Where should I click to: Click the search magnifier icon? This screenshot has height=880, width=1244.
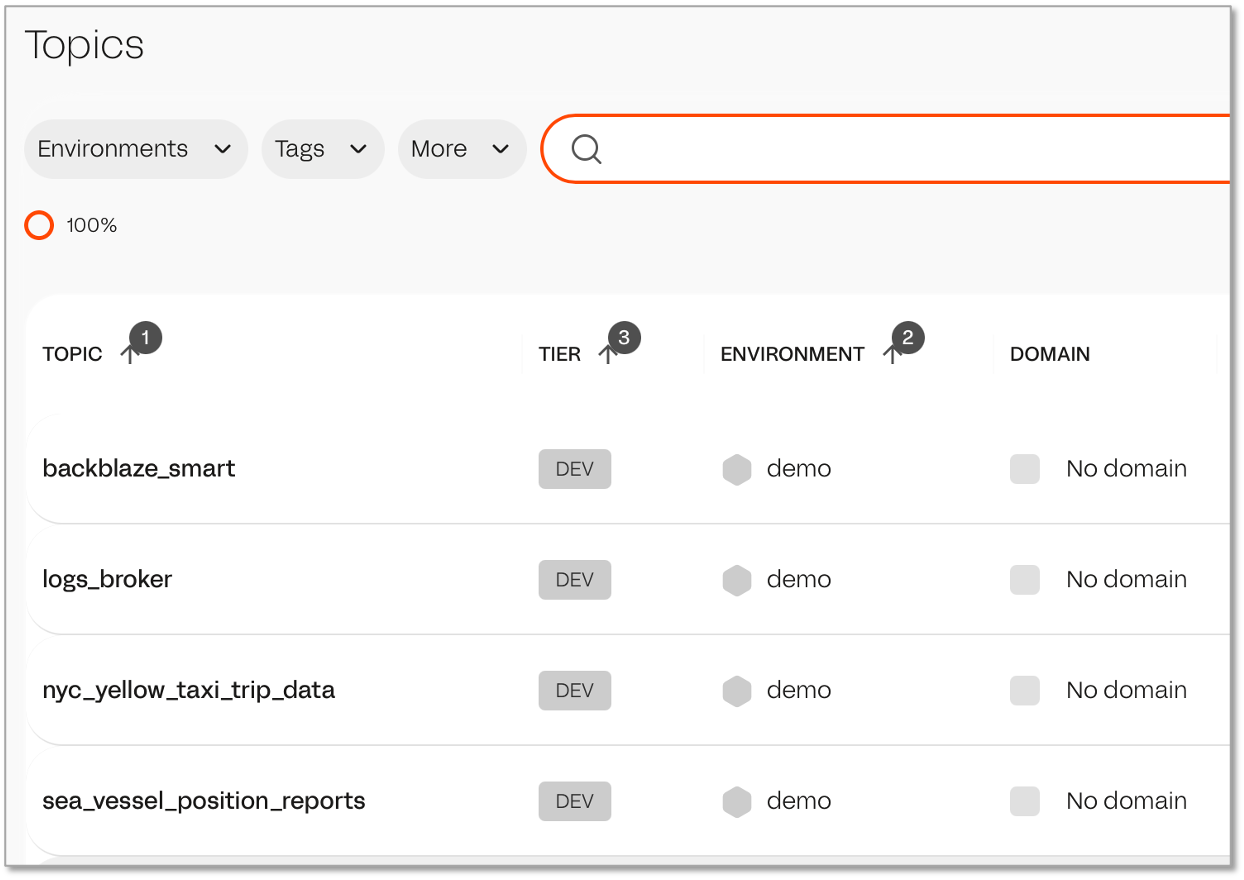(x=586, y=149)
